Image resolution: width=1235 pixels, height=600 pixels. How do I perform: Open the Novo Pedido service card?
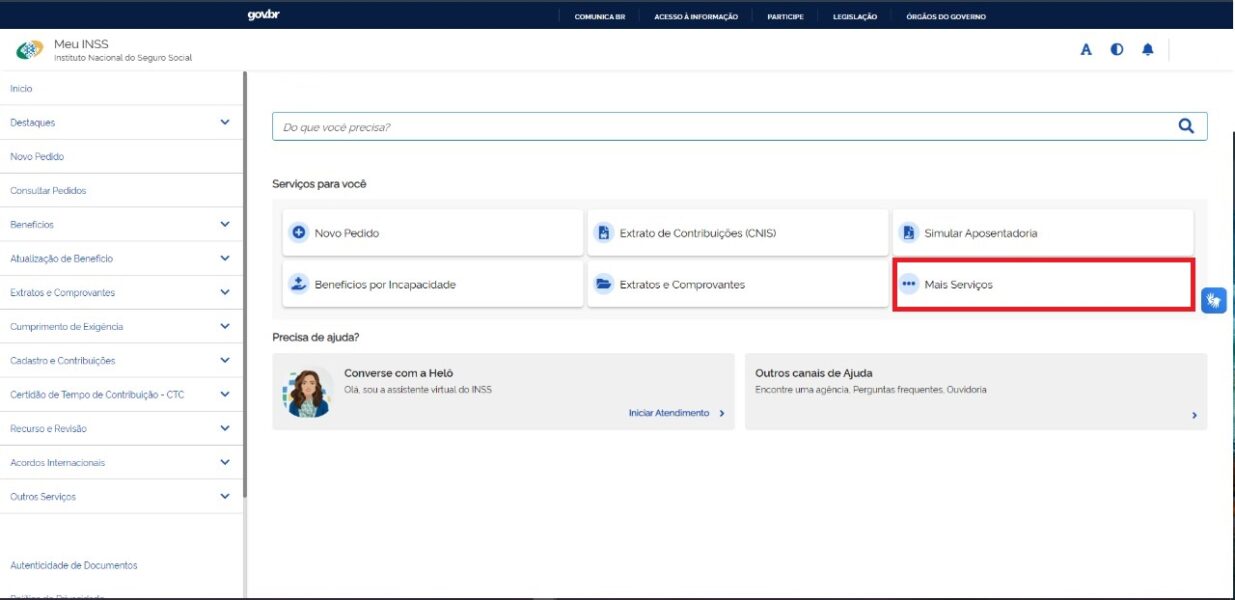click(x=432, y=233)
